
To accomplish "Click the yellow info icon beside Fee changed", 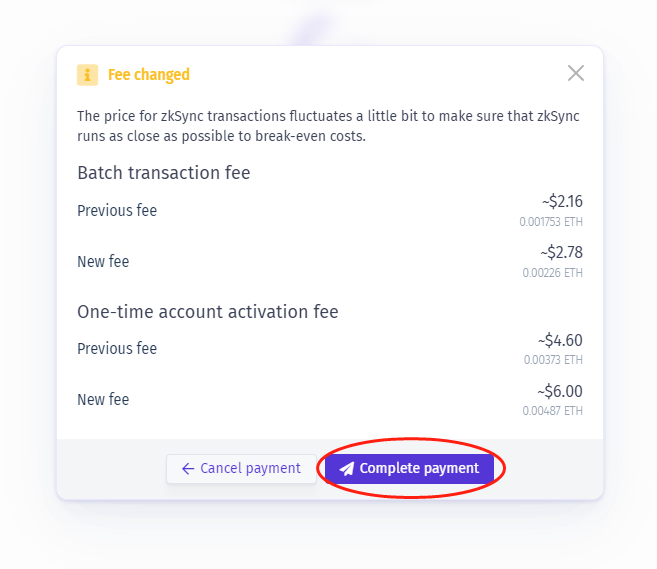I will tap(88, 75).
